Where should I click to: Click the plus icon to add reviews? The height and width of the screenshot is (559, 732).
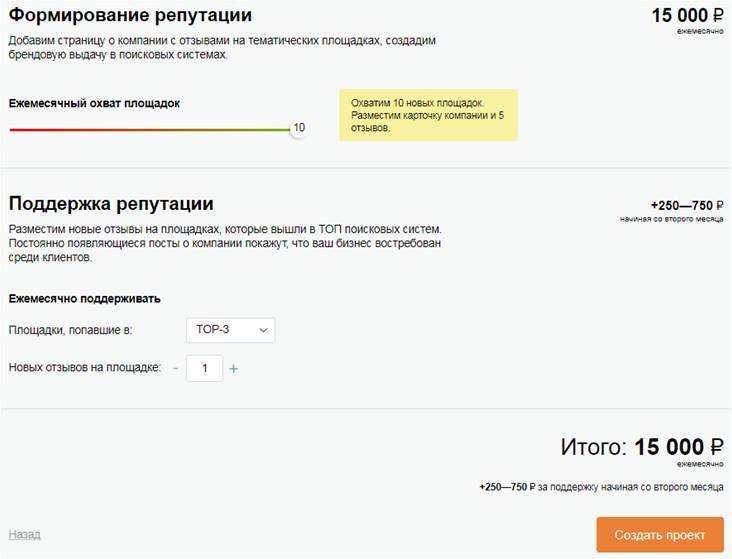(x=234, y=369)
